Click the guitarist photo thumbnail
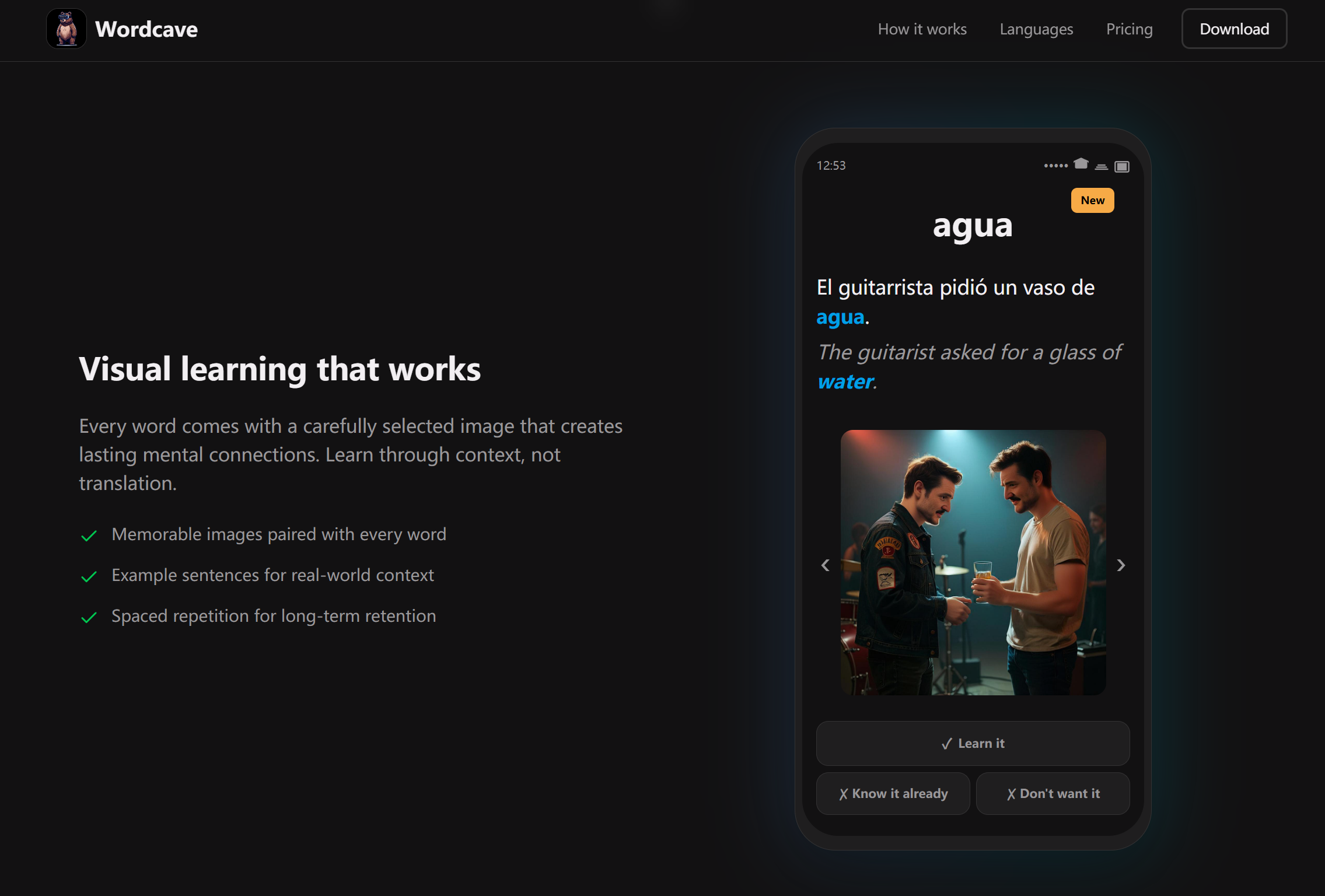The height and width of the screenshot is (896, 1325). [x=973, y=562]
